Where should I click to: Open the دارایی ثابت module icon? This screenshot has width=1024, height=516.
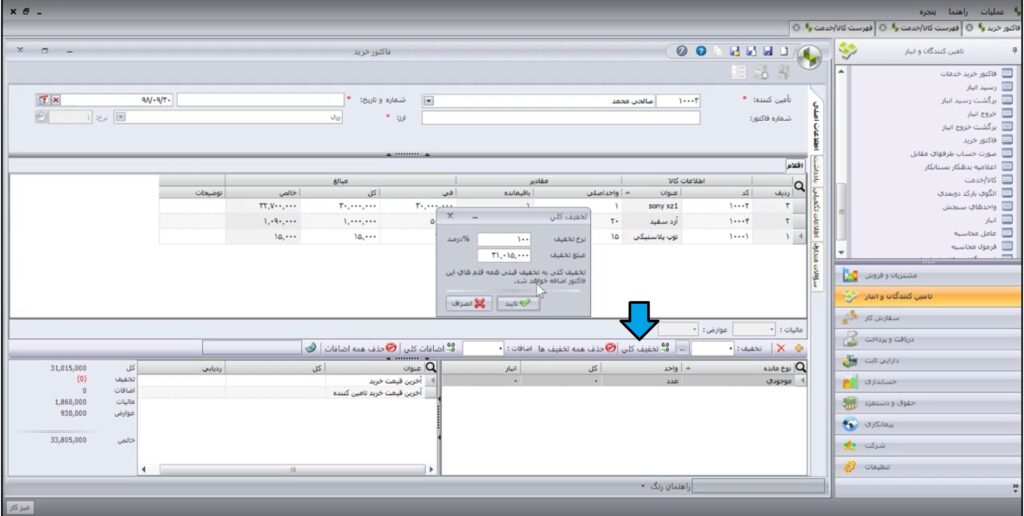(850, 361)
